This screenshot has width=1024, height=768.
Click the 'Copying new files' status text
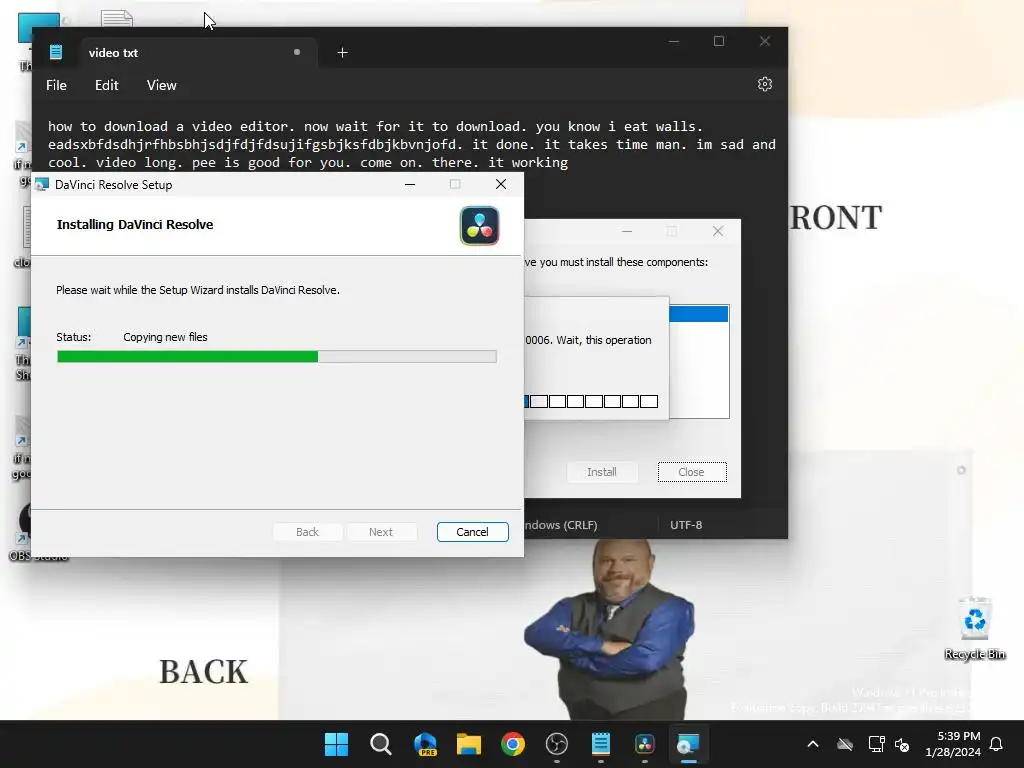[x=165, y=337]
